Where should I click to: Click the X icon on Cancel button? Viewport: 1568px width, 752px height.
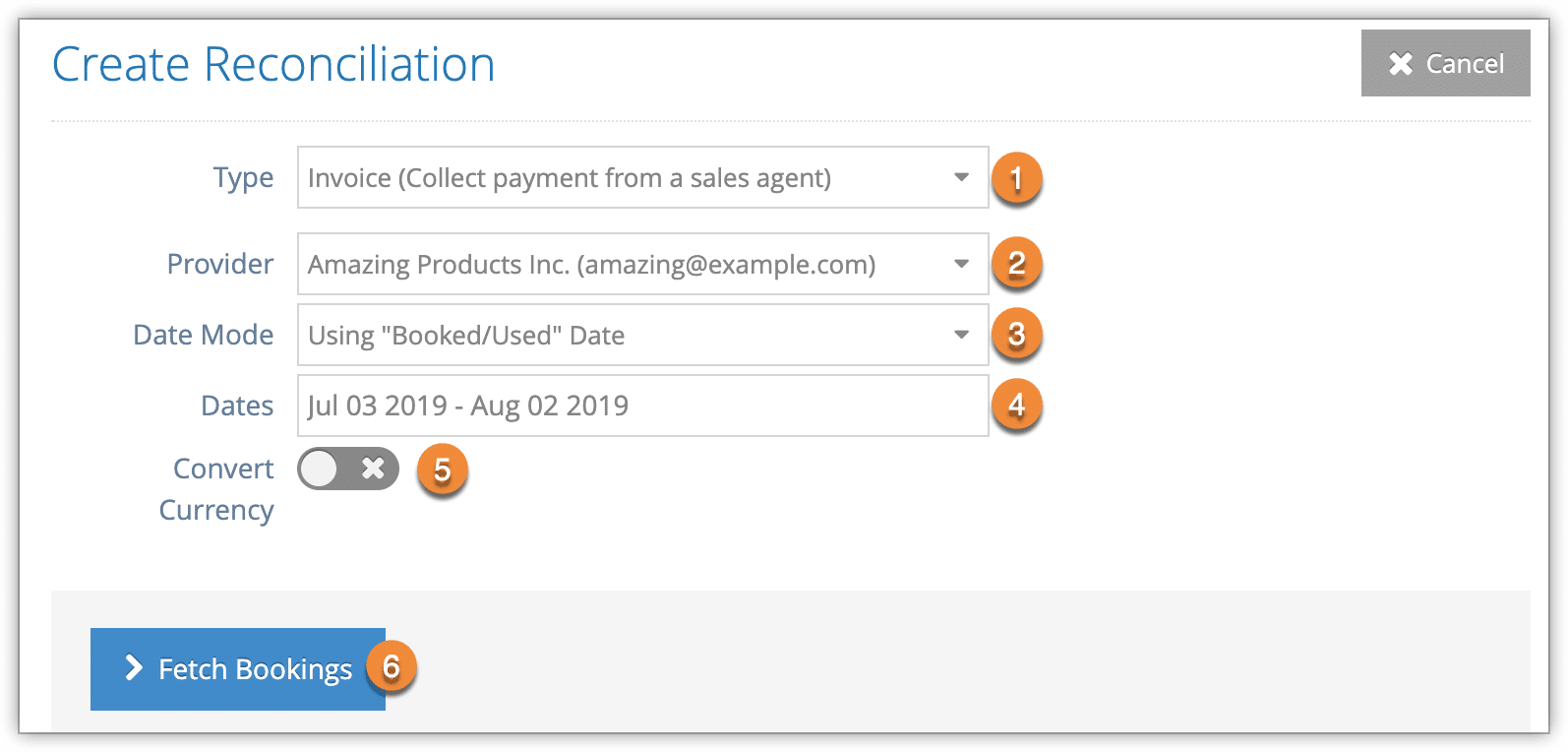tap(1401, 64)
